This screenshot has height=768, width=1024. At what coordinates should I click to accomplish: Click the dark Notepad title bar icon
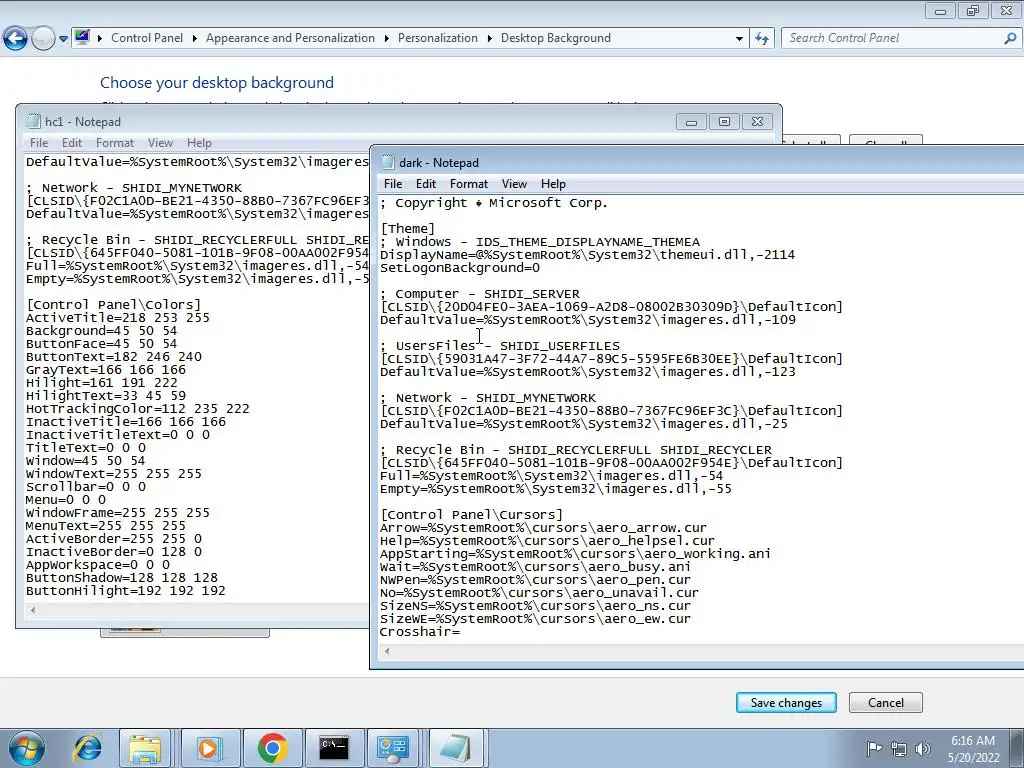pos(388,163)
